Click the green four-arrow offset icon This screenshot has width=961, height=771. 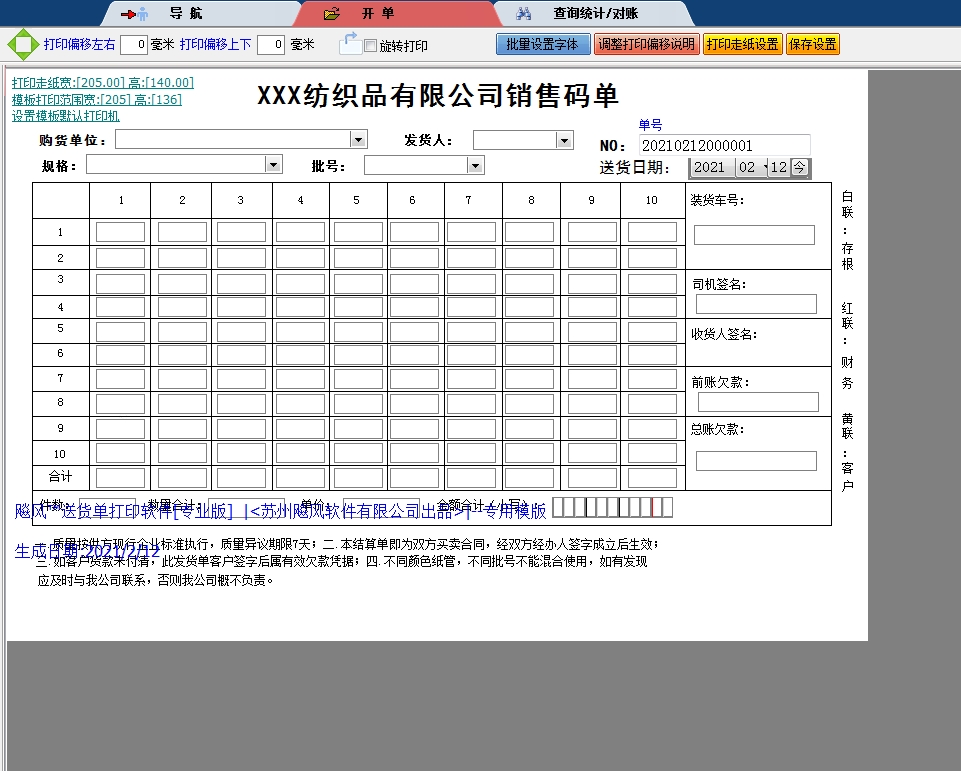[22, 45]
